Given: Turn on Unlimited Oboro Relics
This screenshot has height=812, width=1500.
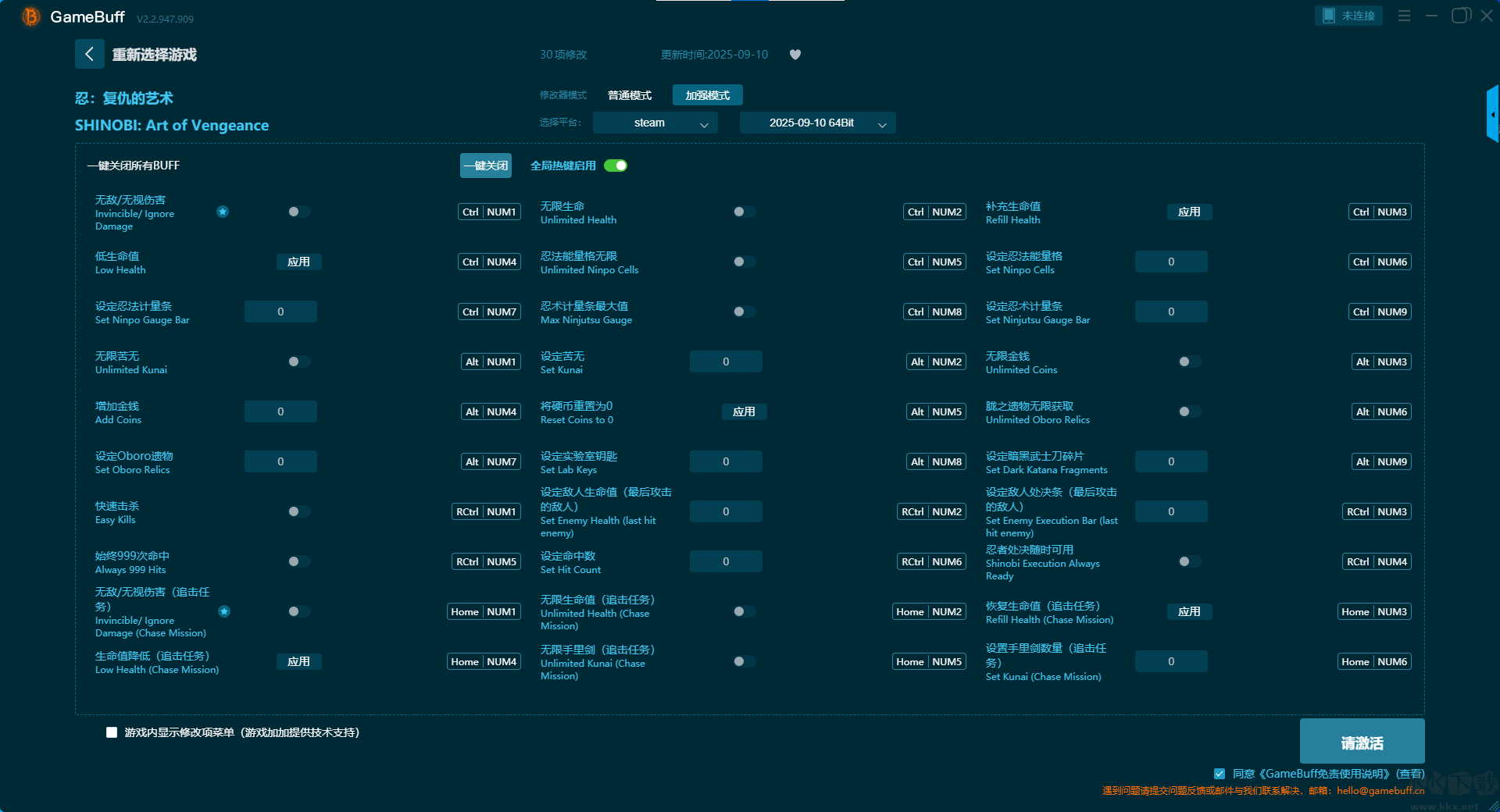Looking at the screenshot, I should tap(1189, 411).
